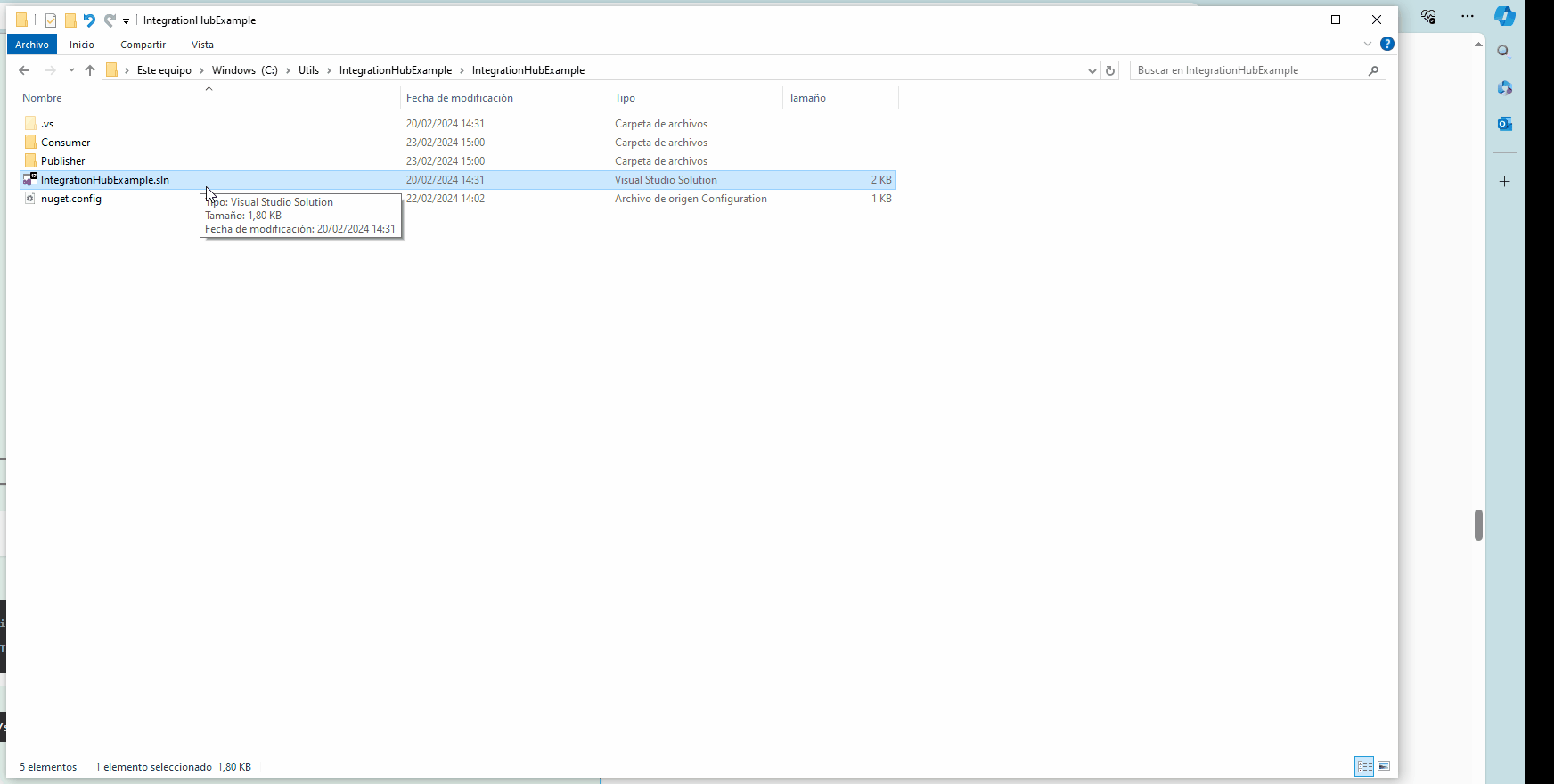Sort by Fecha de modificación column
The width and height of the screenshot is (1554, 784).
[460, 98]
